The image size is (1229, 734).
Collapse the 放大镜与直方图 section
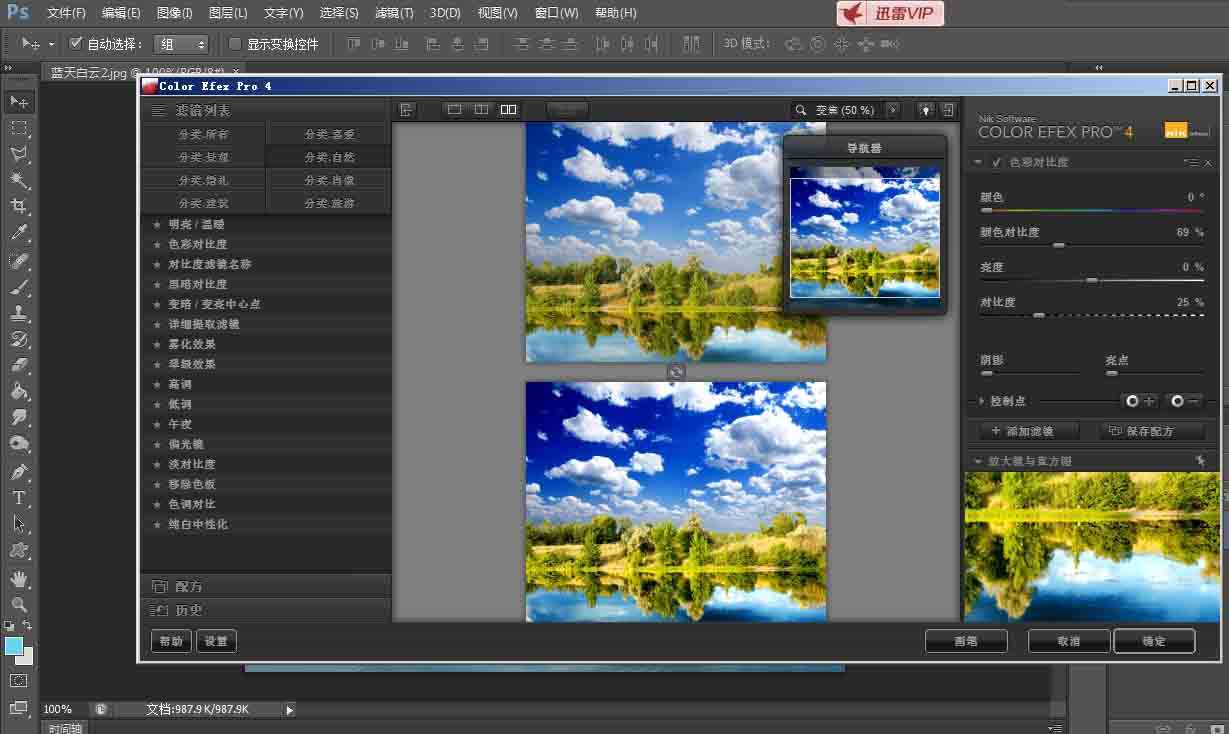977,461
